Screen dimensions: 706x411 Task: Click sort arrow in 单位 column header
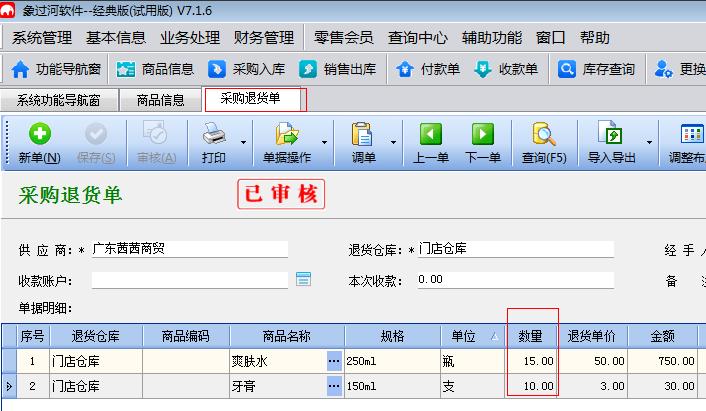click(x=494, y=336)
